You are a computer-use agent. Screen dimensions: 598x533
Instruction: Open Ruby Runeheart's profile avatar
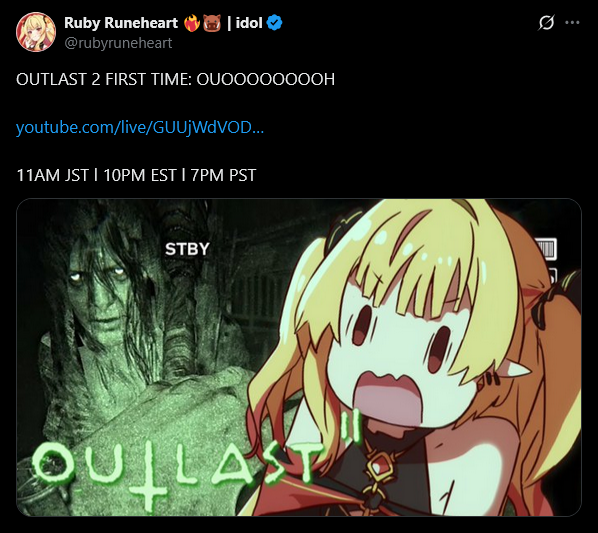pos(36,32)
